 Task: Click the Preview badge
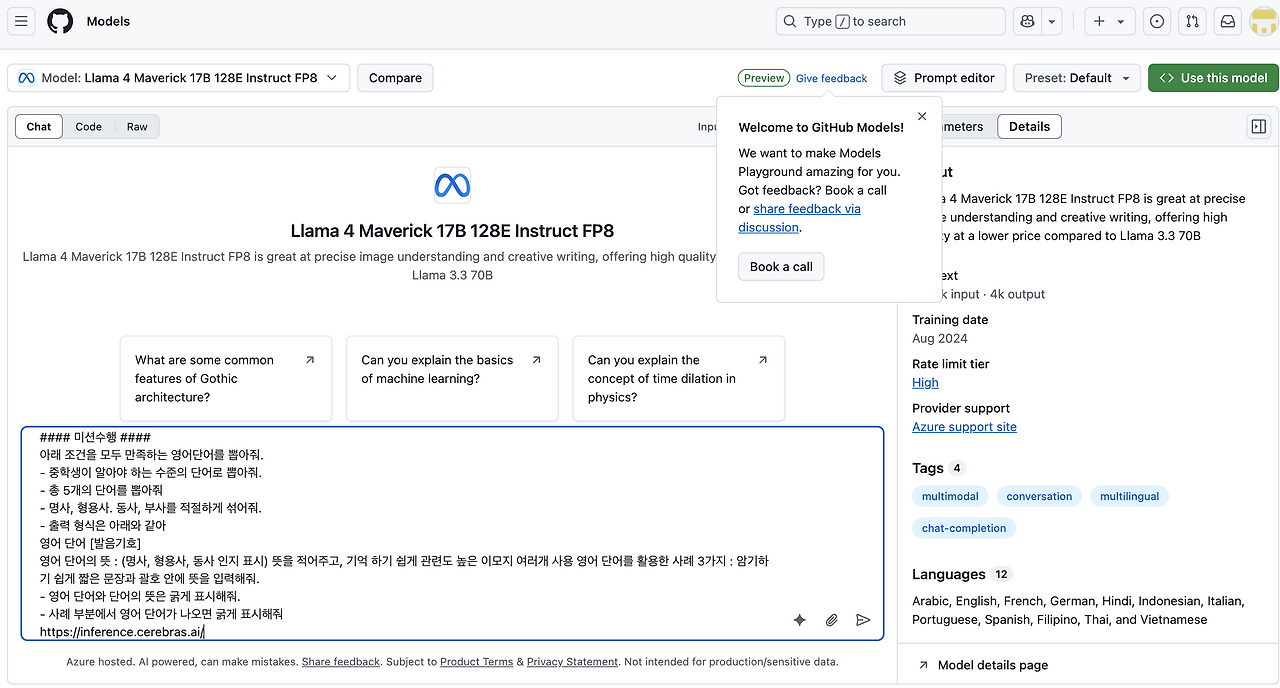[x=764, y=78]
